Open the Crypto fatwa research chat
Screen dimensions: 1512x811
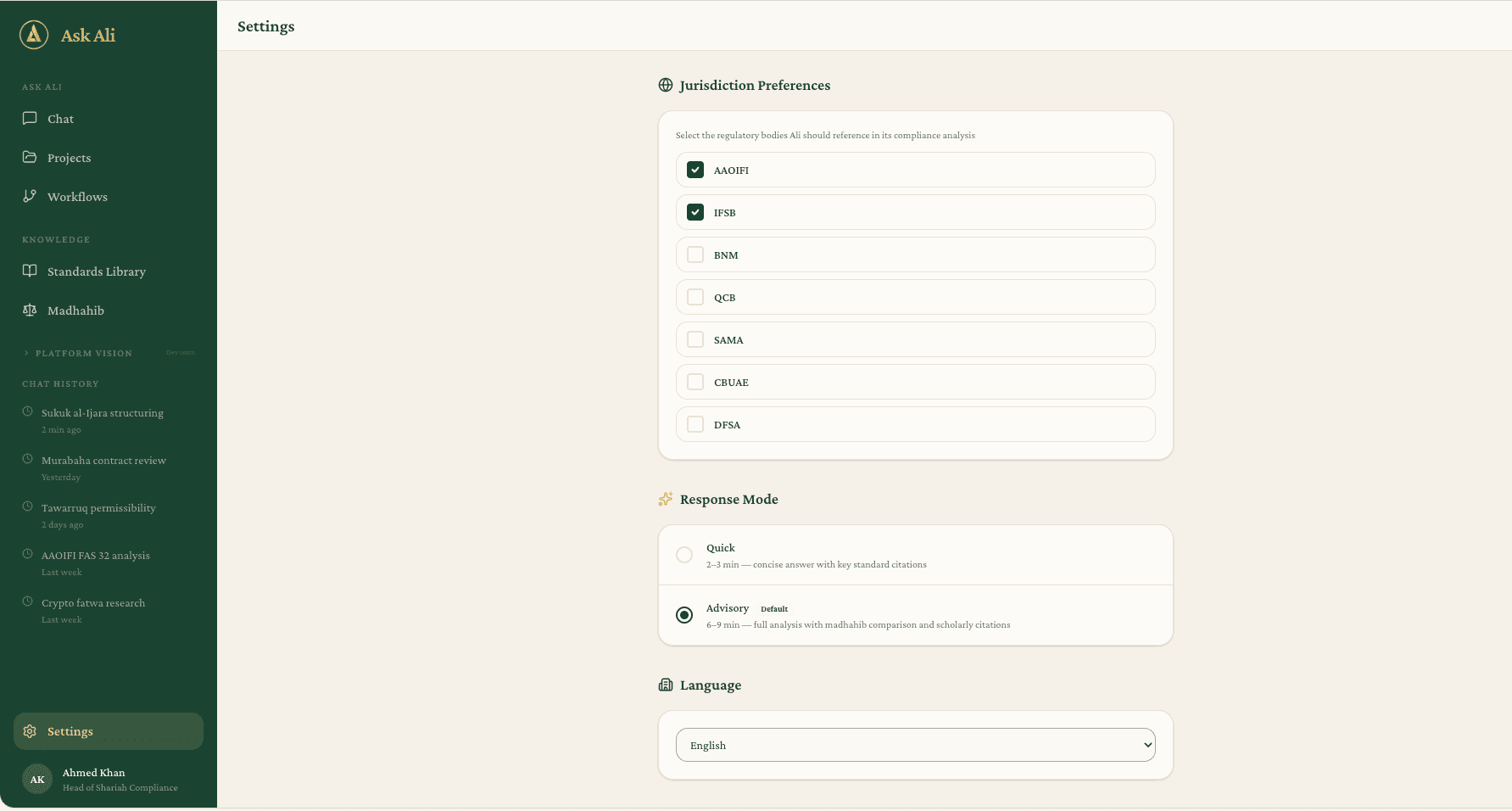pyautogui.click(x=93, y=602)
